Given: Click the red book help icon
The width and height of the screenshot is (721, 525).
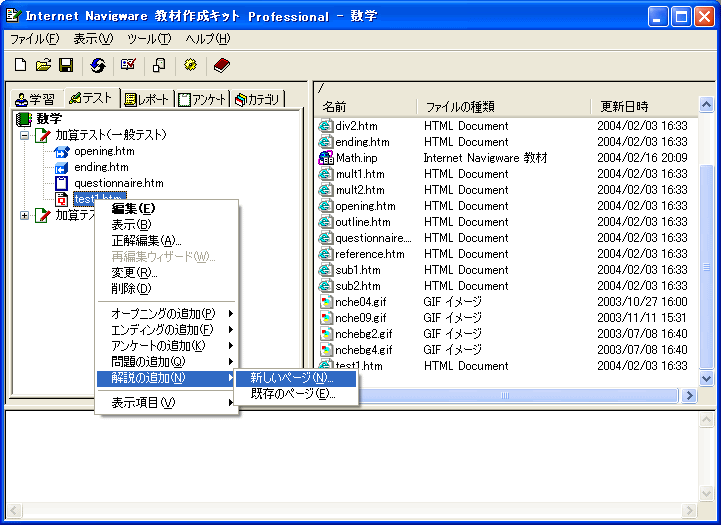Looking at the screenshot, I should click(222, 65).
